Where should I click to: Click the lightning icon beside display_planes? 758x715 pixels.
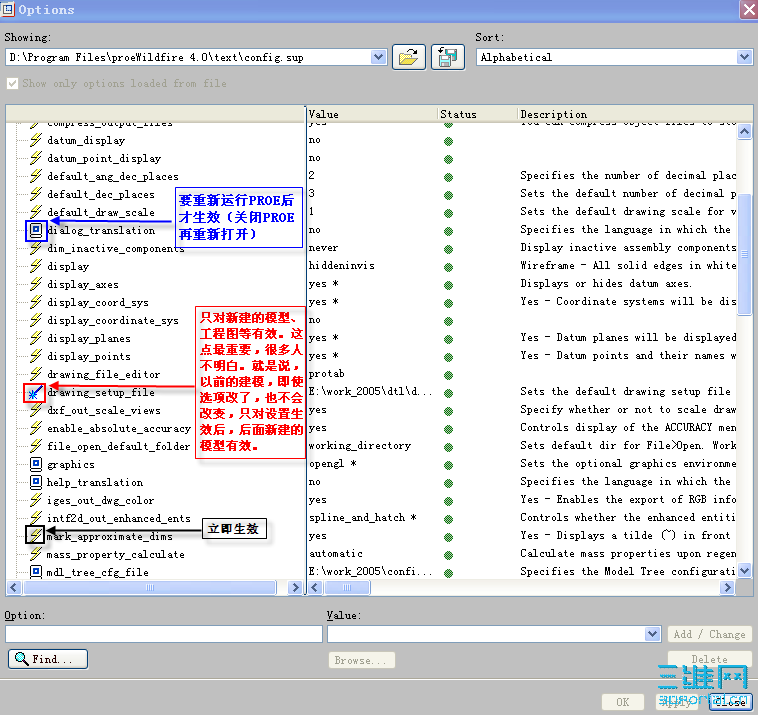36,338
